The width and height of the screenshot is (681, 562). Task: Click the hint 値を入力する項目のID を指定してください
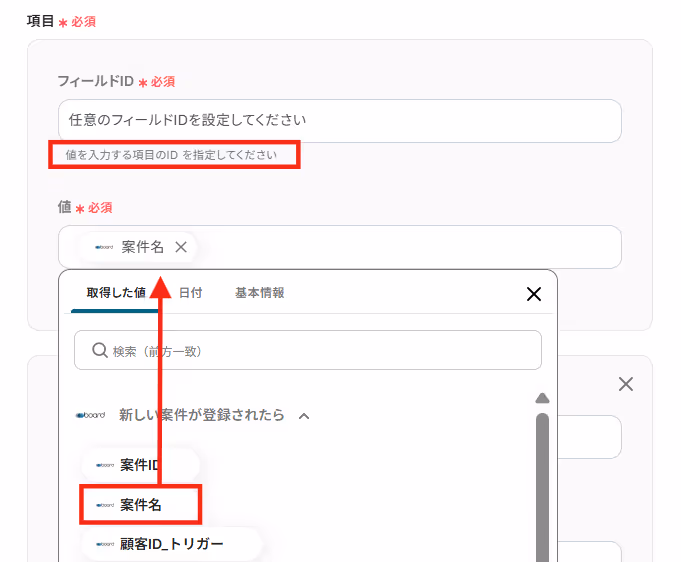tap(171, 155)
